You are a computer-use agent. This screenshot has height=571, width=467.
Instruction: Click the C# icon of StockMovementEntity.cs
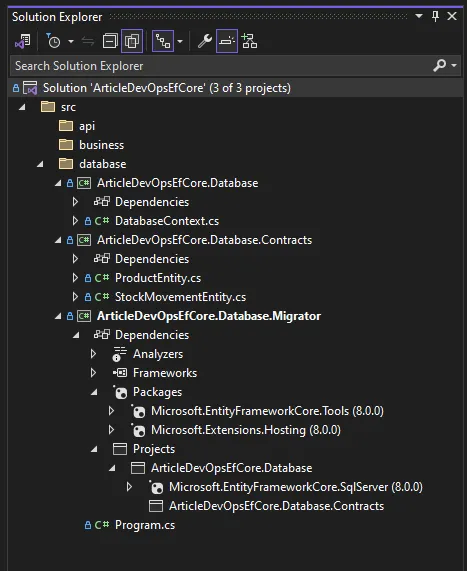coord(102,297)
